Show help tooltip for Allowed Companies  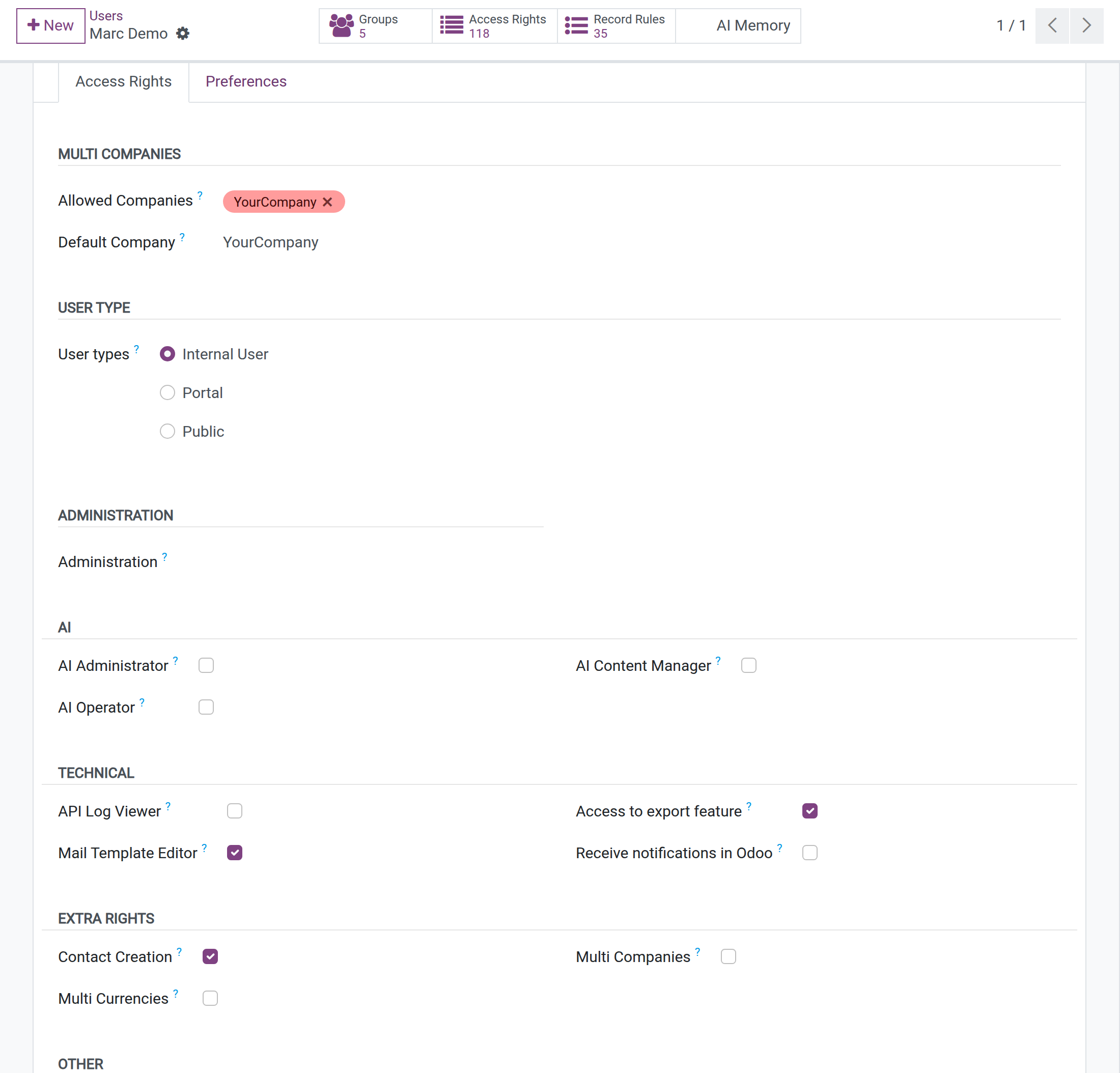[x=200, y=195]
